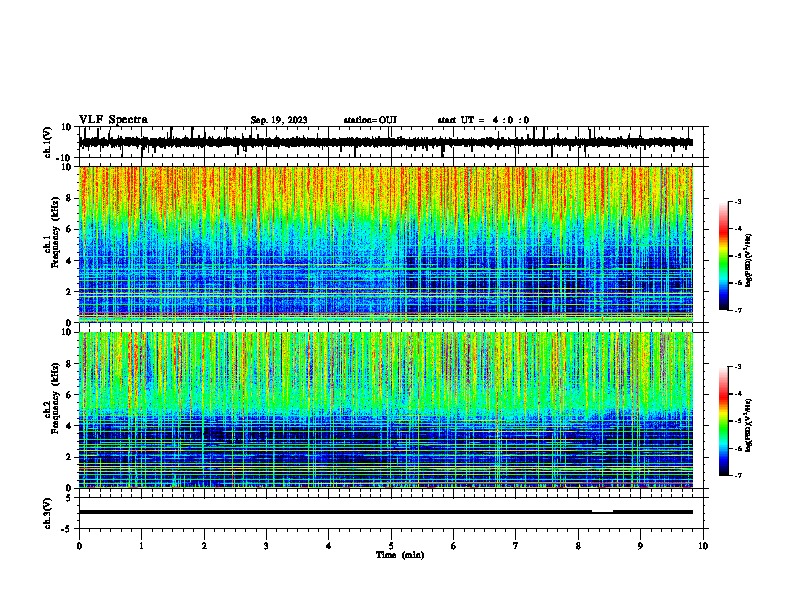Viewport: 792px width, 612px height.
Task: Click time axis tick label '0'
Action: 79,546
